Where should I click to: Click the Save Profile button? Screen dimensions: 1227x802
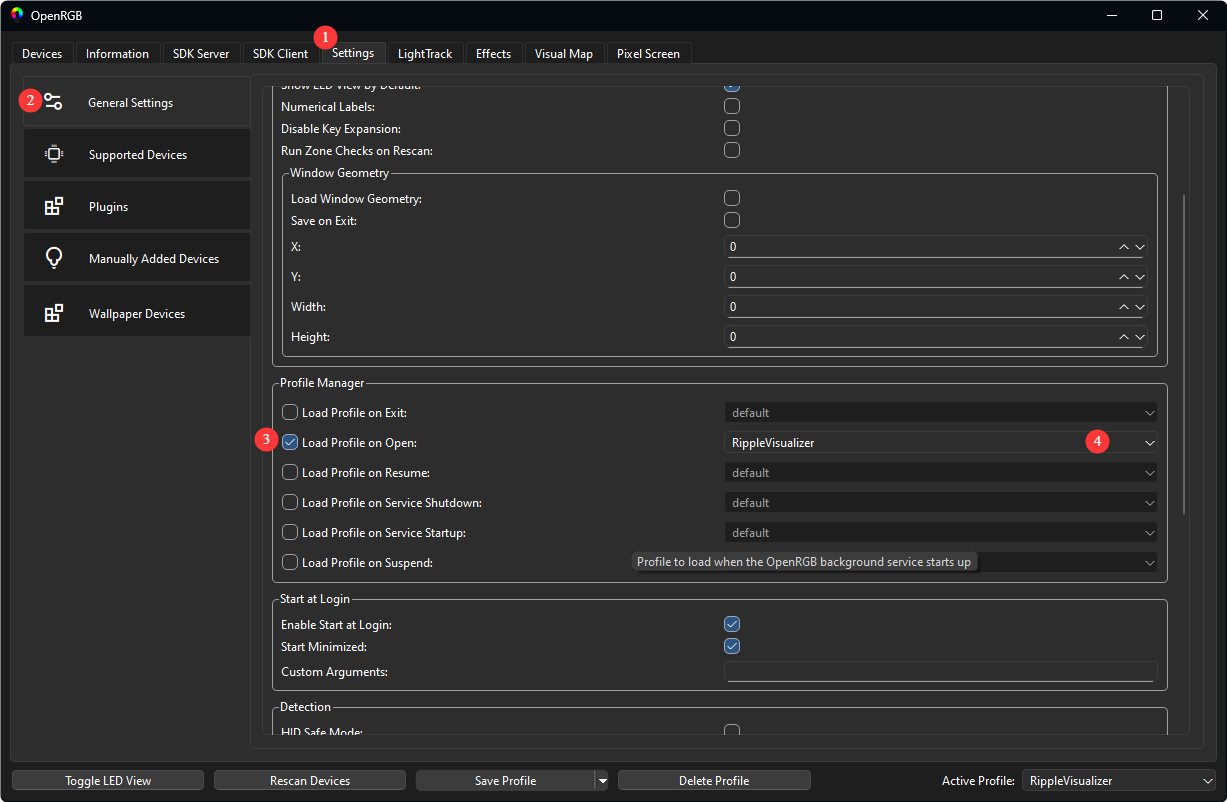[x=505, y=780]
